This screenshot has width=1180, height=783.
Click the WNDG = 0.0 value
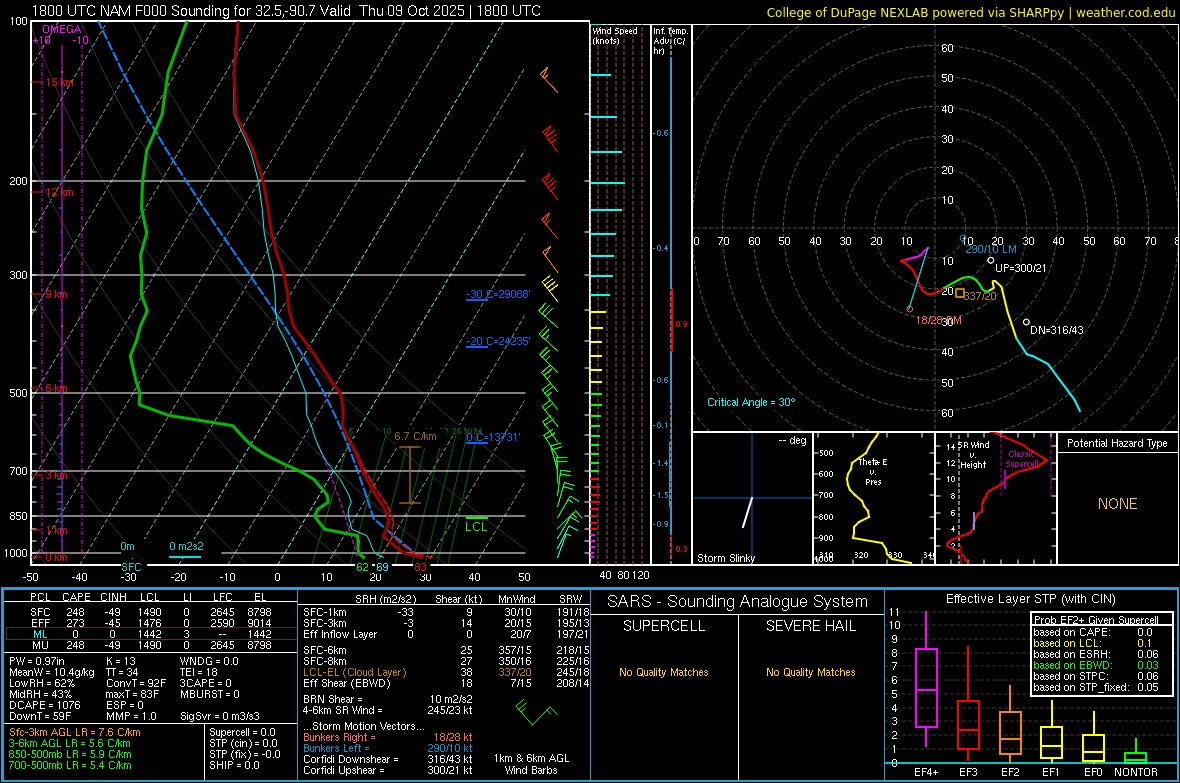click(209, 661)
